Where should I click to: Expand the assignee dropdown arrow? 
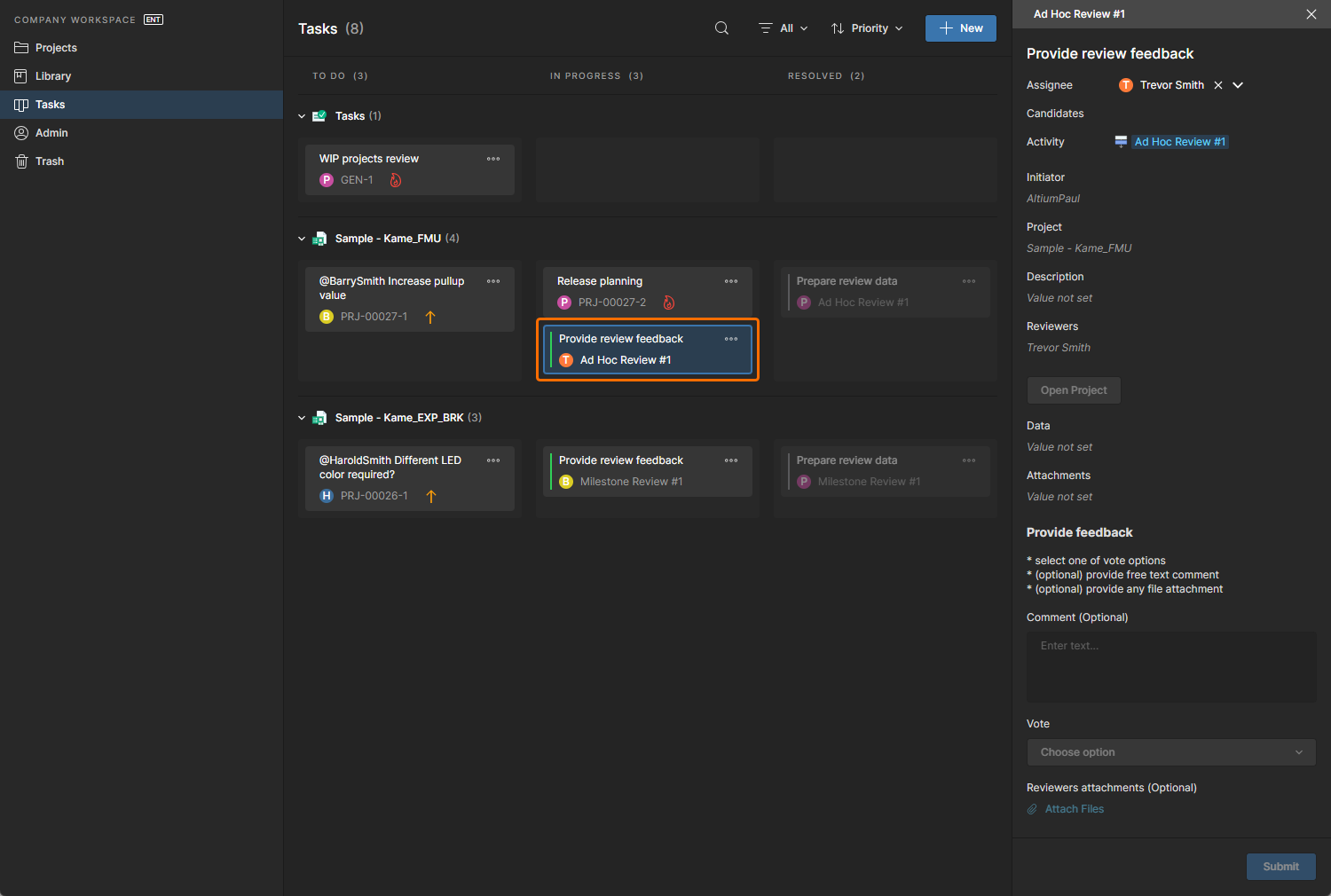point(1238,85)
